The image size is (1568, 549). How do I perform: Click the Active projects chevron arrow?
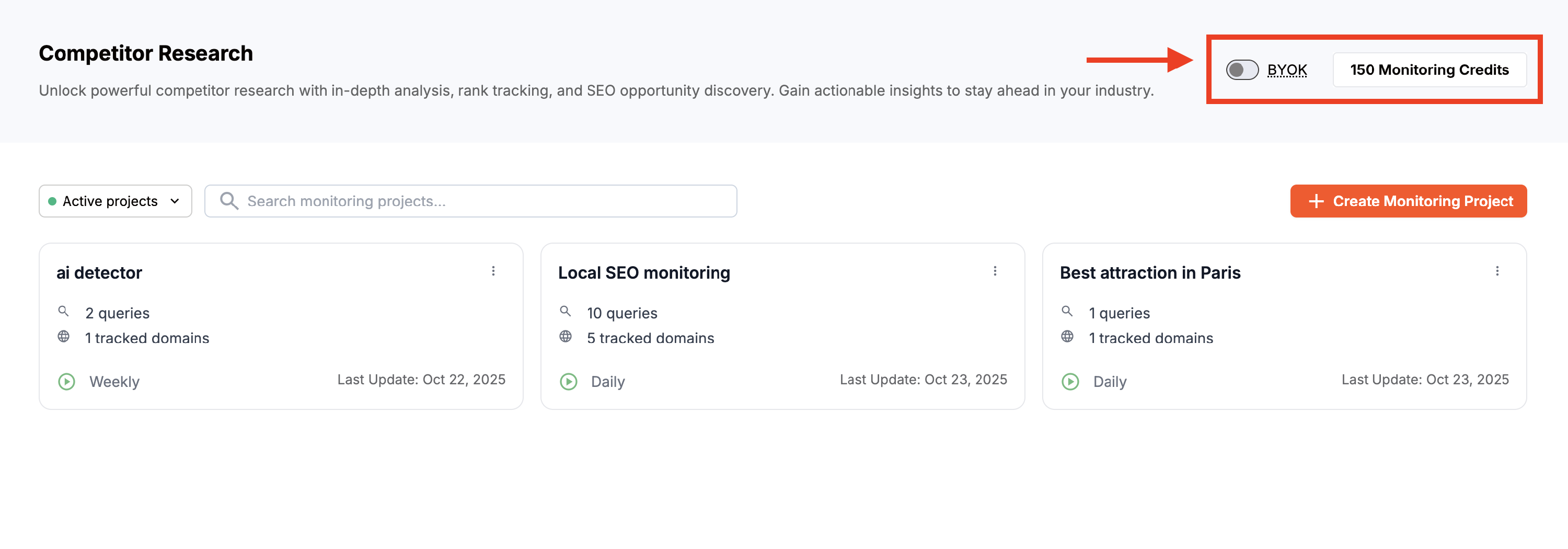(175, 201)
